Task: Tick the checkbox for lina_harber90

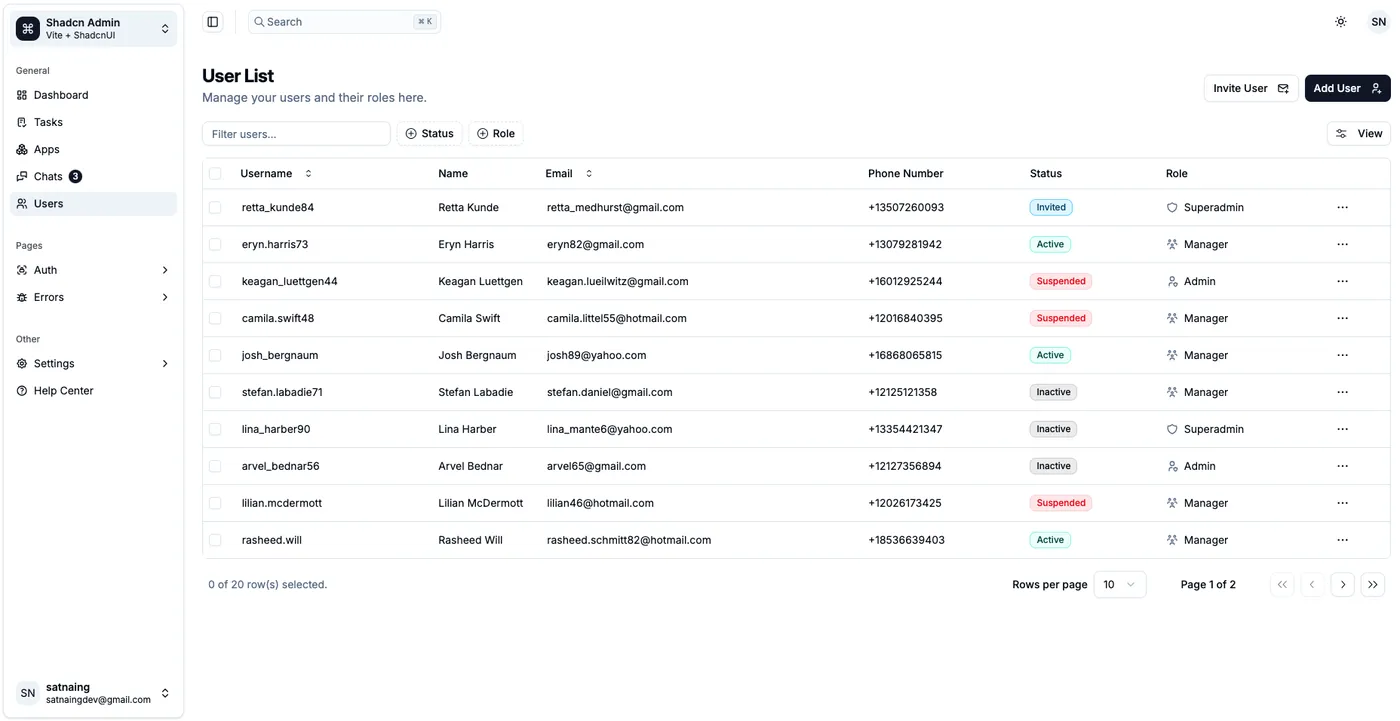Action: pyautogui.click(x=215, y=429)
